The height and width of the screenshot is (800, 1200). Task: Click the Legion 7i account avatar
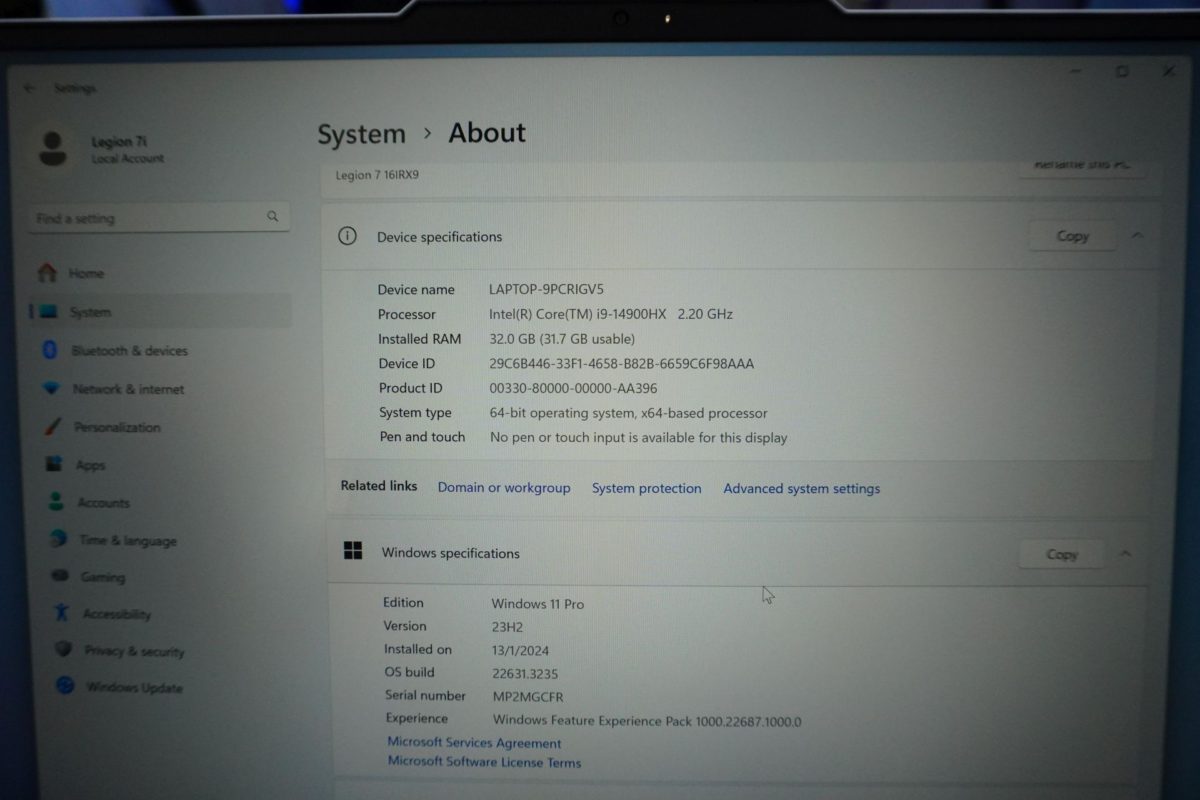coord(53,148)
